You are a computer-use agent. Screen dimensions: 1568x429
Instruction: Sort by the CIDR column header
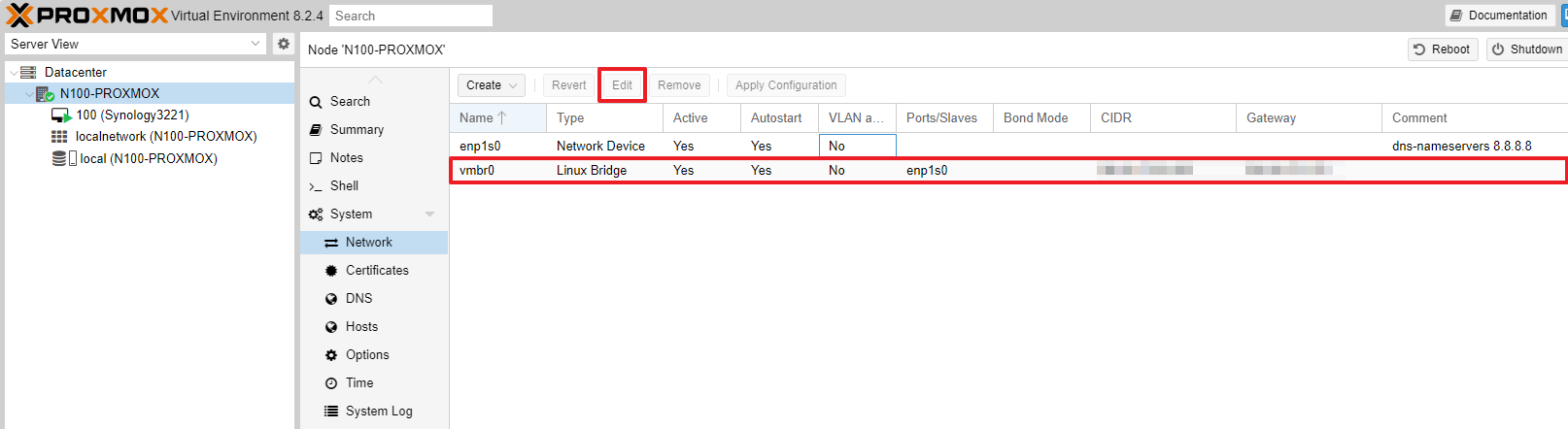tap(1163, 117)
